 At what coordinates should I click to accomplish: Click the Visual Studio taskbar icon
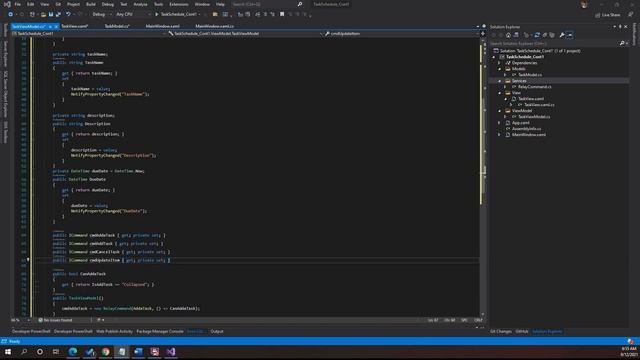coord(171,351)
